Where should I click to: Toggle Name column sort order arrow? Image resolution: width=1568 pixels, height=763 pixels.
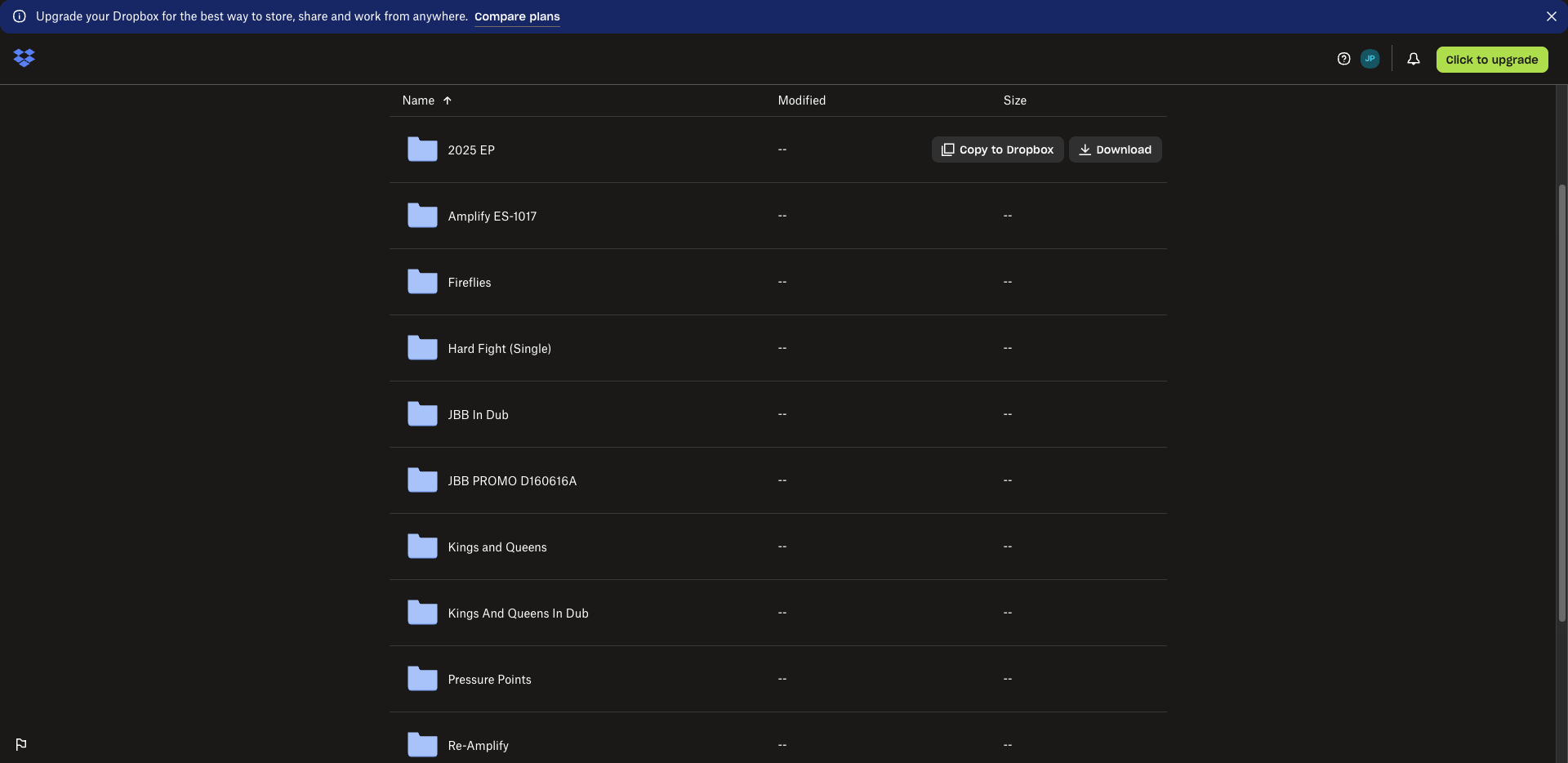448,100
